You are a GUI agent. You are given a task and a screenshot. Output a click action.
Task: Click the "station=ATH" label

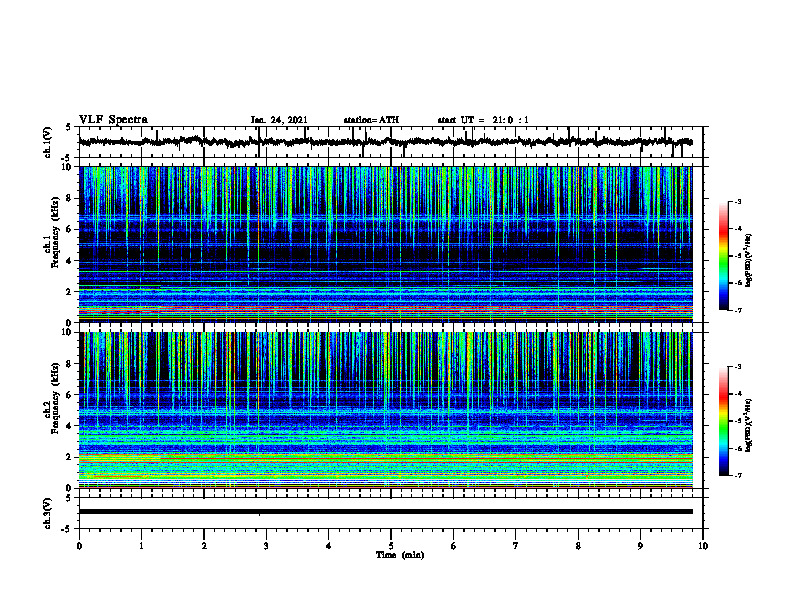(x=371, y=120)
